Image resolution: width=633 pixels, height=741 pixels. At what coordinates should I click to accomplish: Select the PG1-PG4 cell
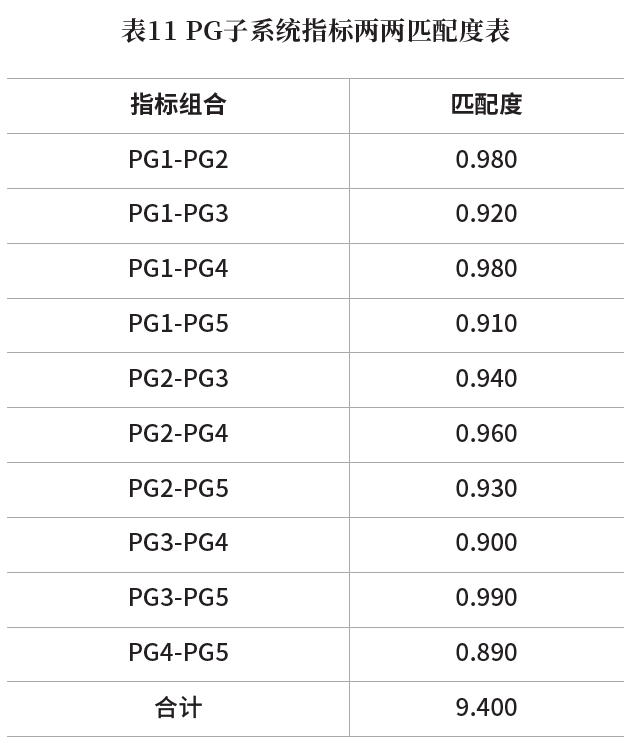point(178,269)
